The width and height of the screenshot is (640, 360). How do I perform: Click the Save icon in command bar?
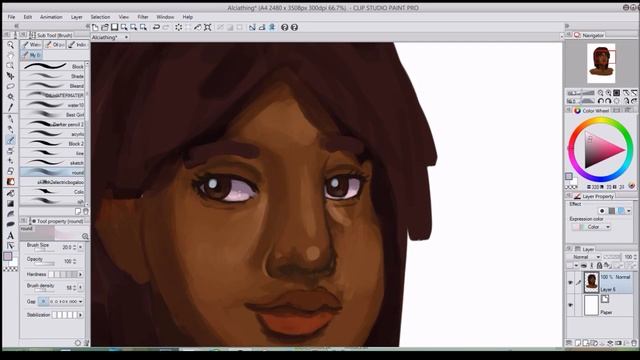115,27
